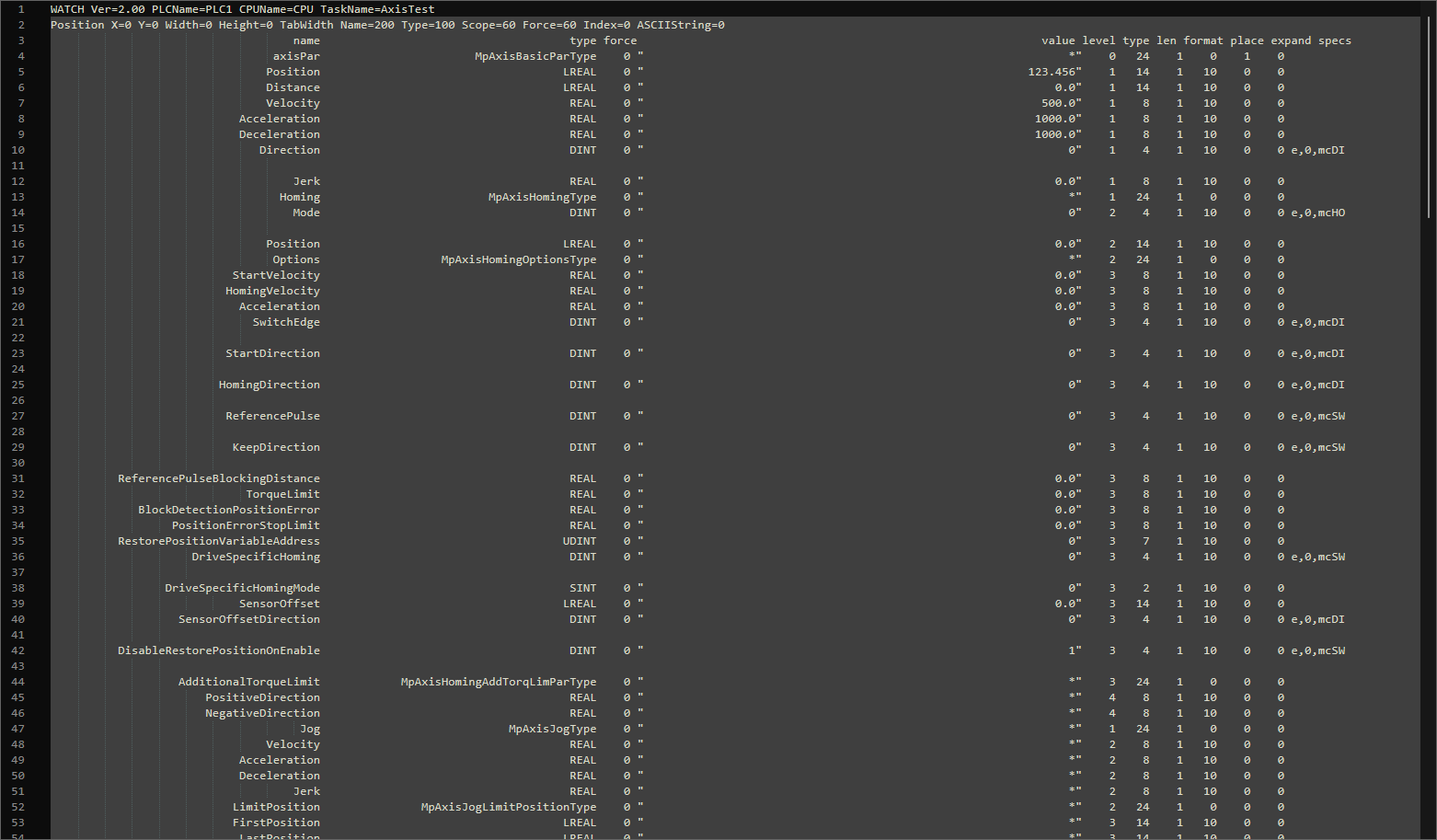Screen dimensions: 1437x840
Task: Click the 'level' column header
Action: (x=1098, y=40)
